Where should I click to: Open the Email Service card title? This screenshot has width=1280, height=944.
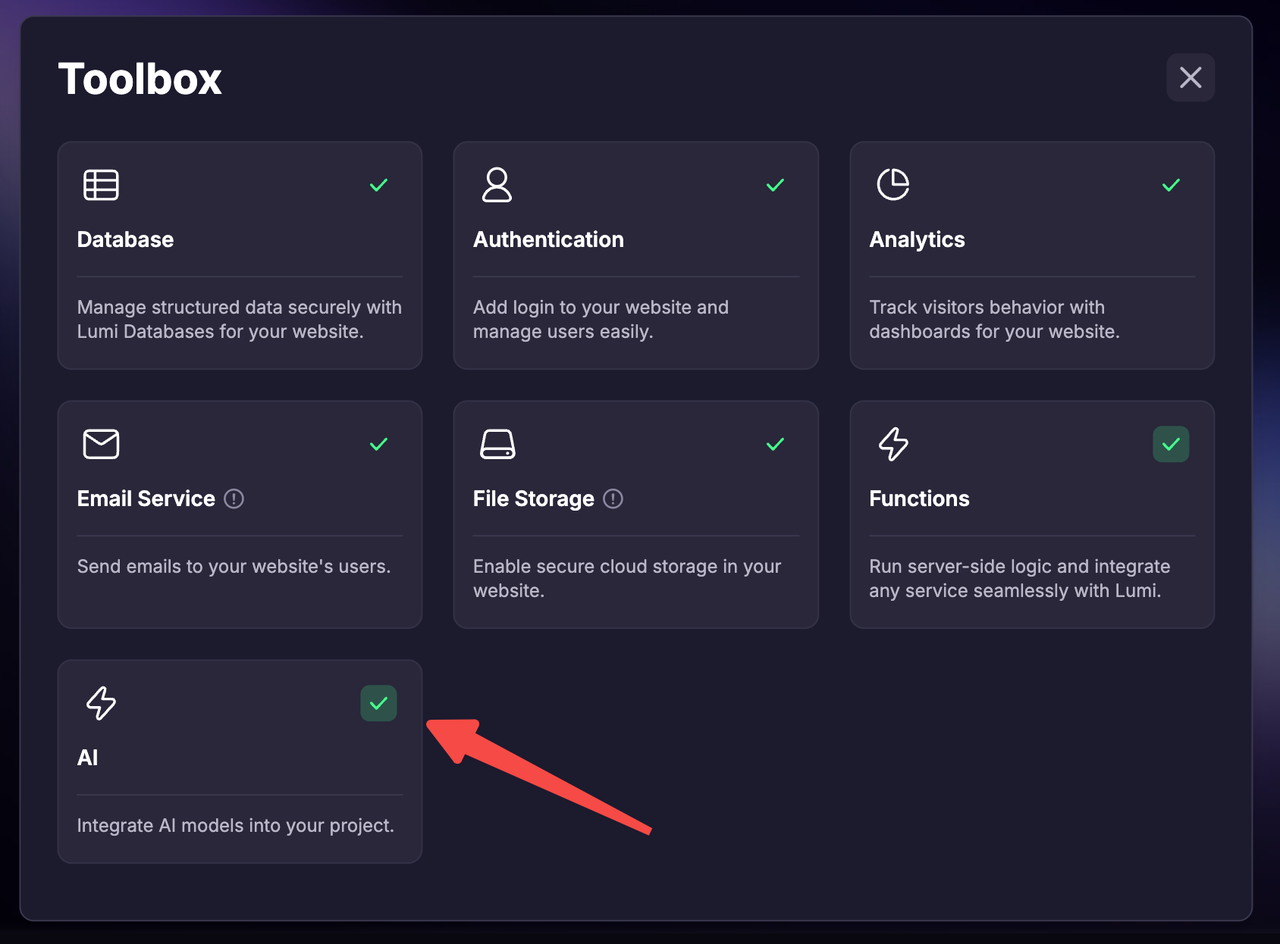pos(146,499)
